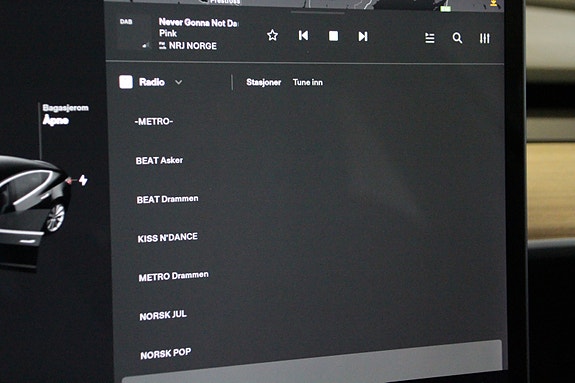This screenshot has width=575, height=383.
Task: Tap the song title Never Gonna Not Dance
Action: pyautogui.click(x=198, y=23)
